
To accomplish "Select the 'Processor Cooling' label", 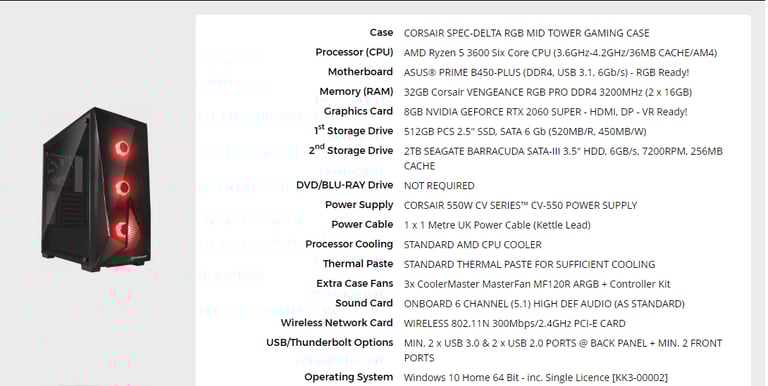I will coord(349,244).
